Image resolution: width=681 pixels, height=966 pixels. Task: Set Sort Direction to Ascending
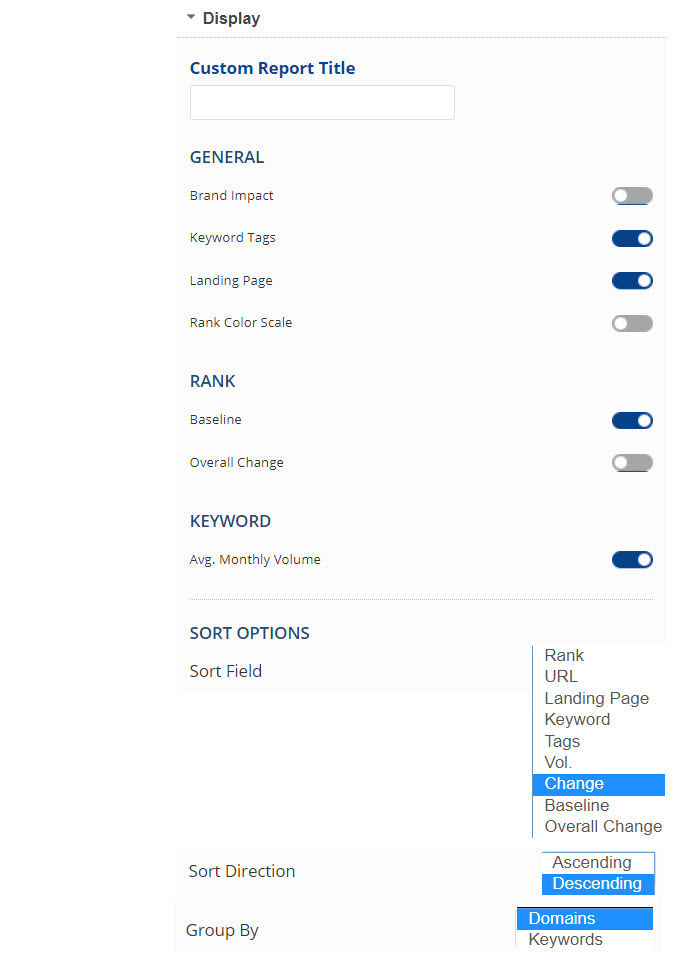tap(592, 862)
